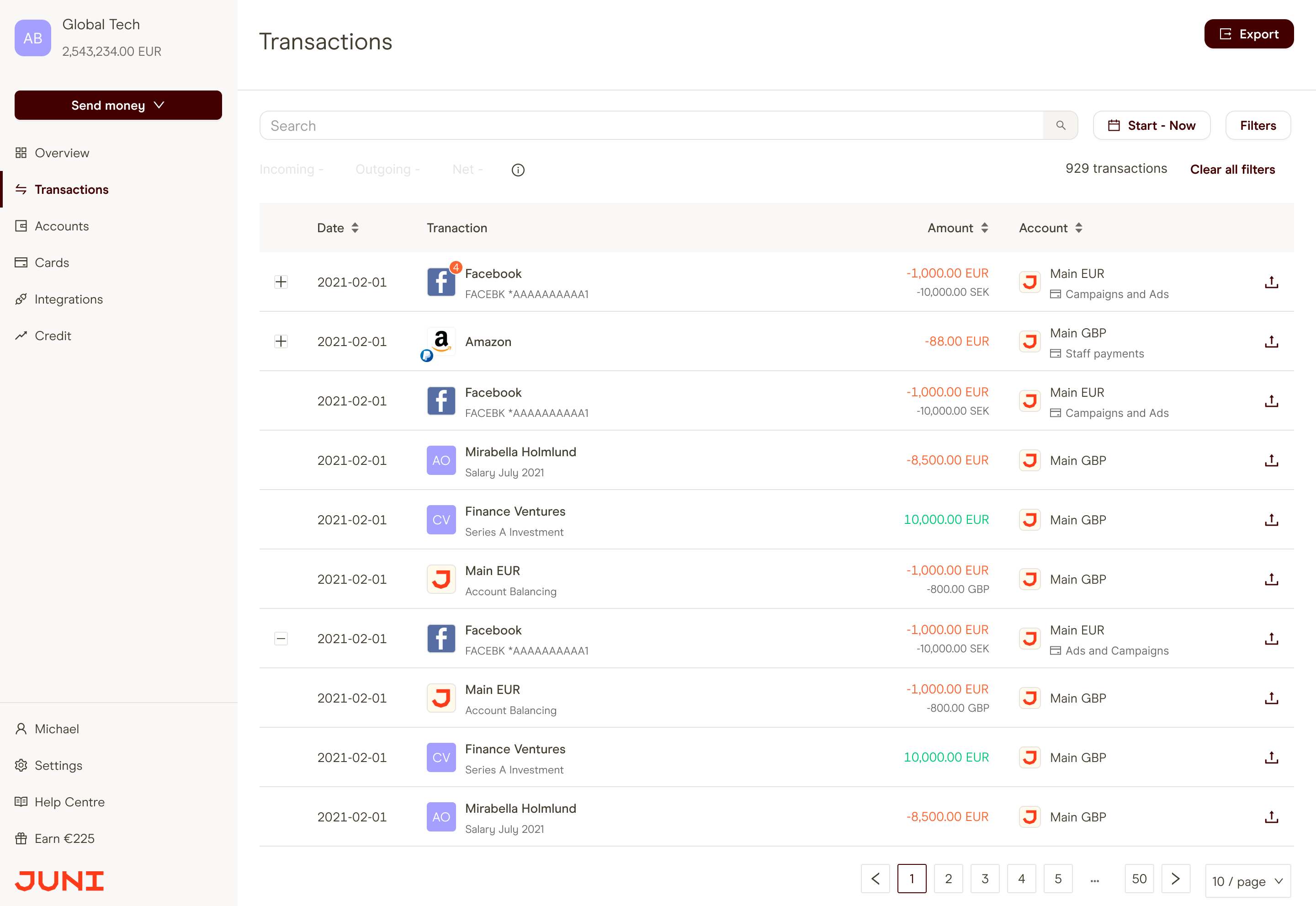Click the Credit trending icon
This screenshot has width=1316, height=906.
point(21,336)
